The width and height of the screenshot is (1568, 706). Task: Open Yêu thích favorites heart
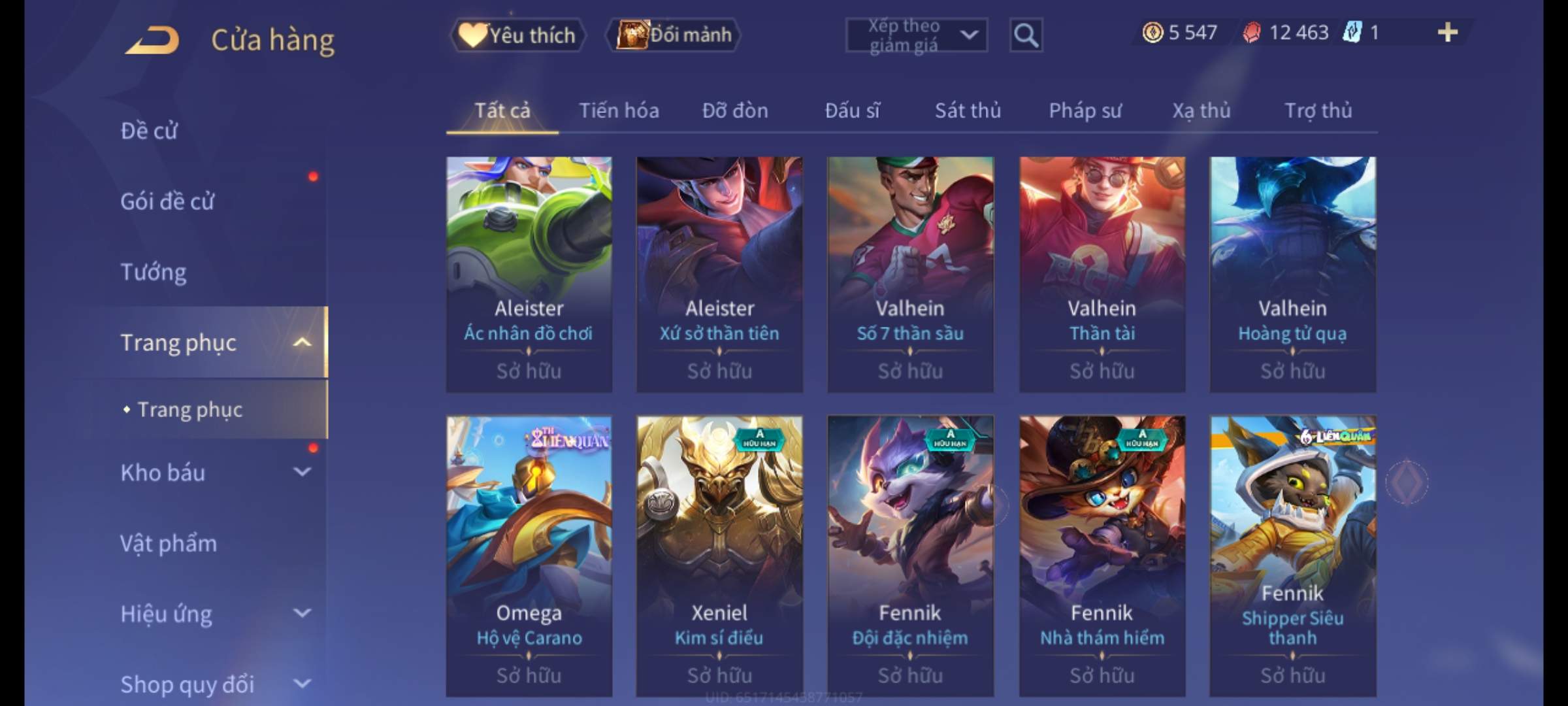point(517,35)
